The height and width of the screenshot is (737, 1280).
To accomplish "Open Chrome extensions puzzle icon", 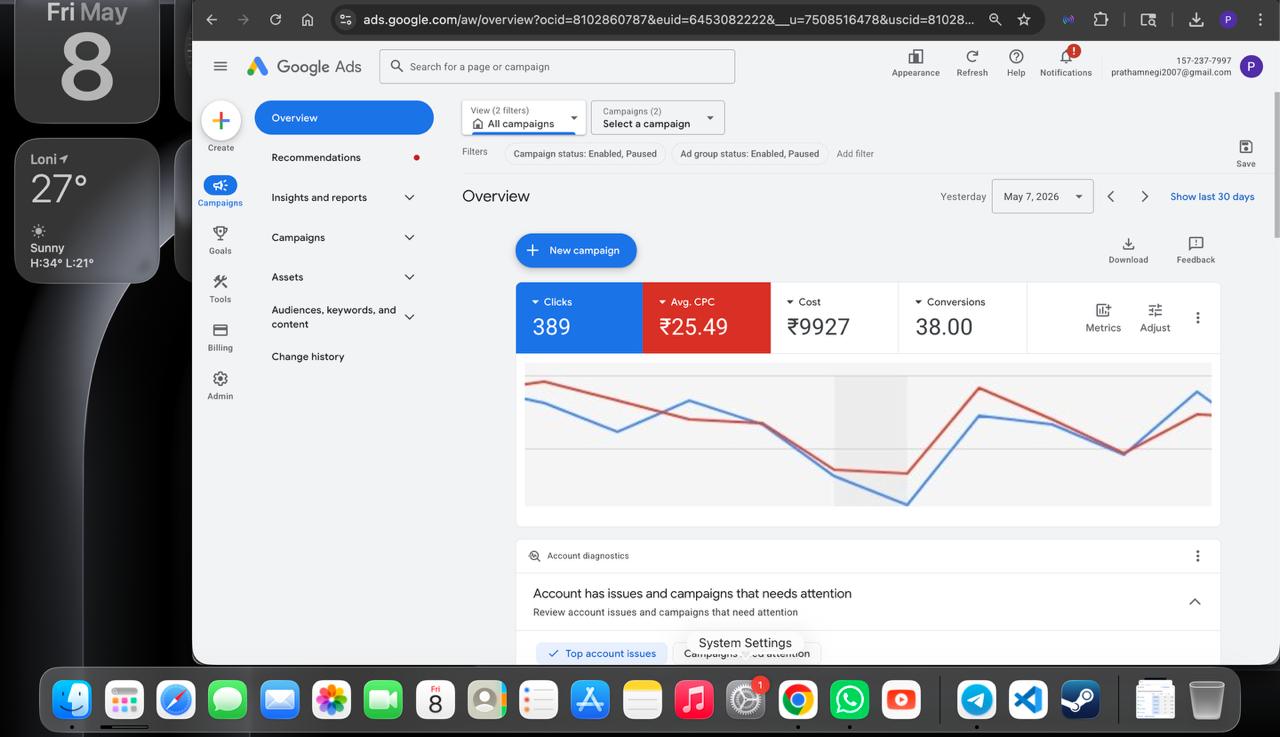I will pos(1101,19).
